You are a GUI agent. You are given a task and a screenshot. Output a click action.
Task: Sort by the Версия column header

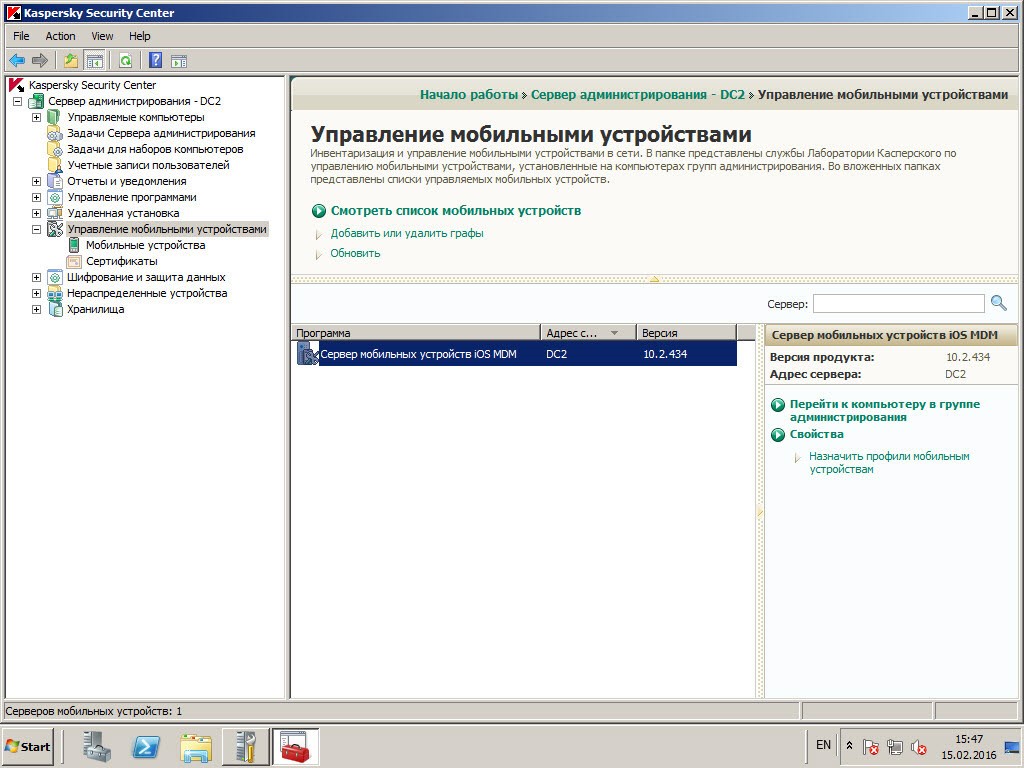click(686, 333)
